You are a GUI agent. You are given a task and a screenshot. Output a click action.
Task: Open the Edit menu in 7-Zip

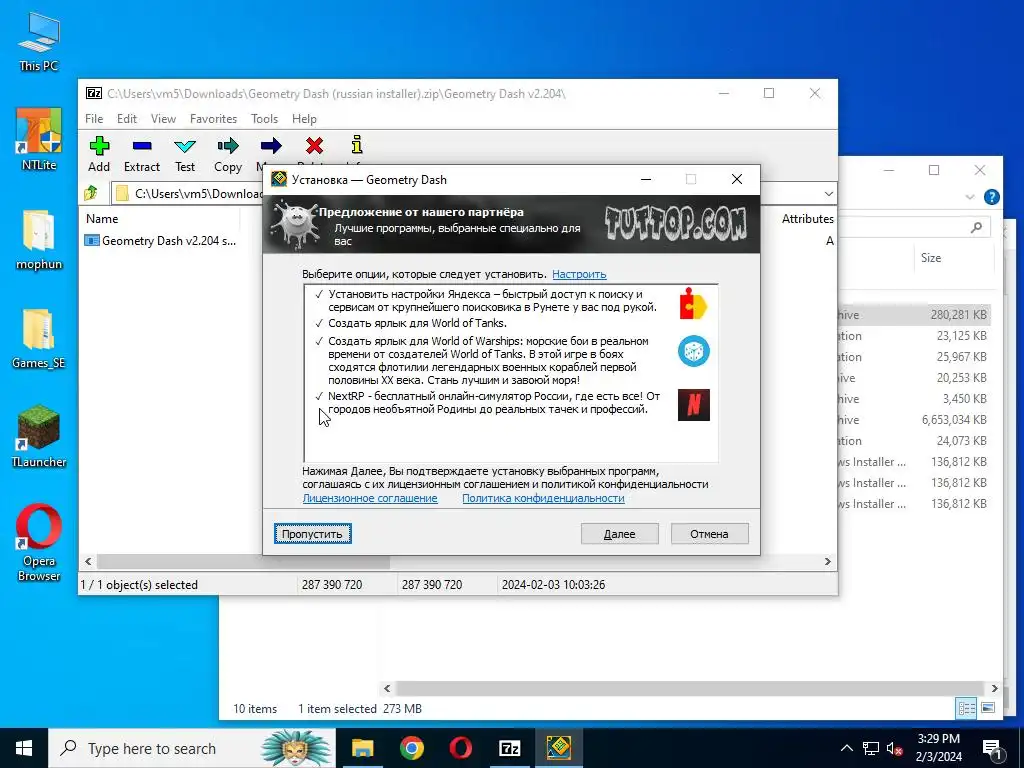127,118
